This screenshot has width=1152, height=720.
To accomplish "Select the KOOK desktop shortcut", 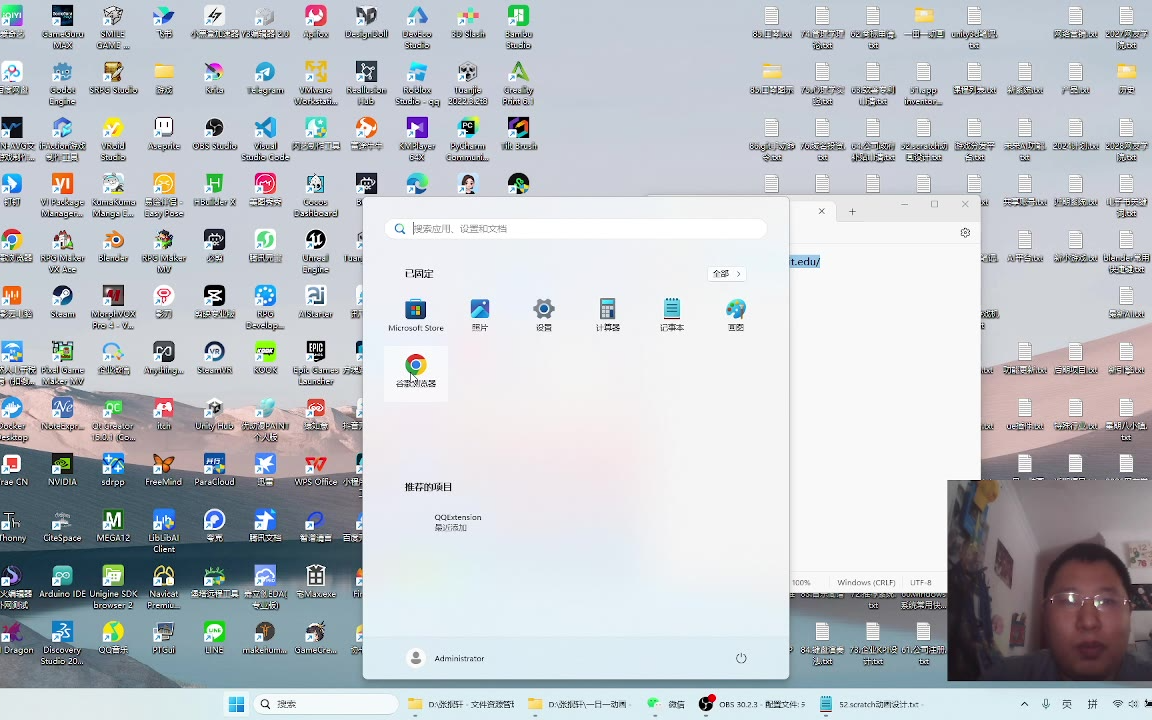I will [x=265, y=358].
